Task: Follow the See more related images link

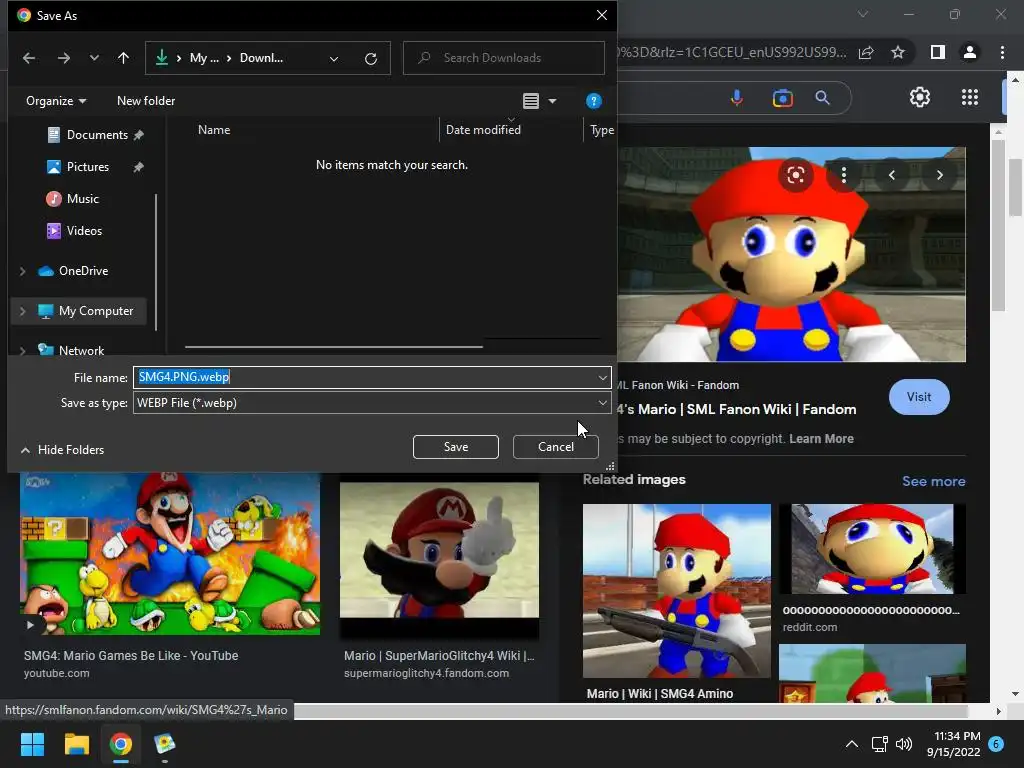Action: pos(933,481)
